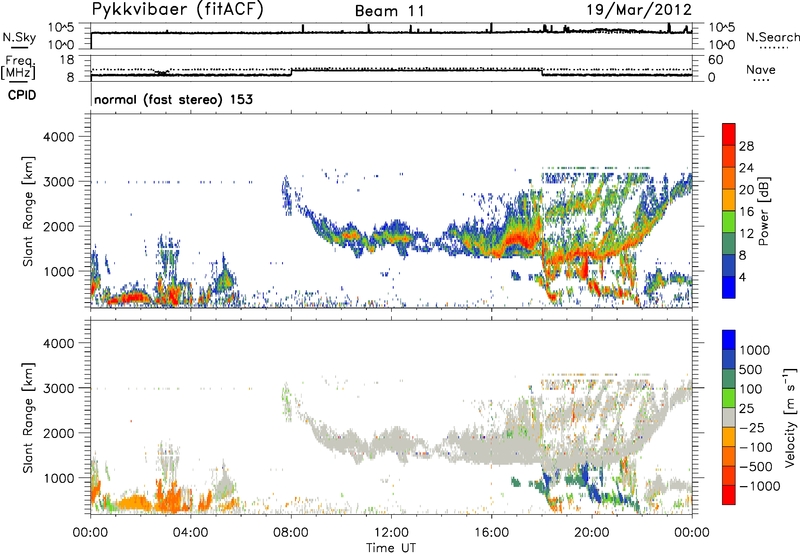The height and width of the screenshot is (554, 800).
Task: Click the '08:00' time axis tick label
Action: 291,533
